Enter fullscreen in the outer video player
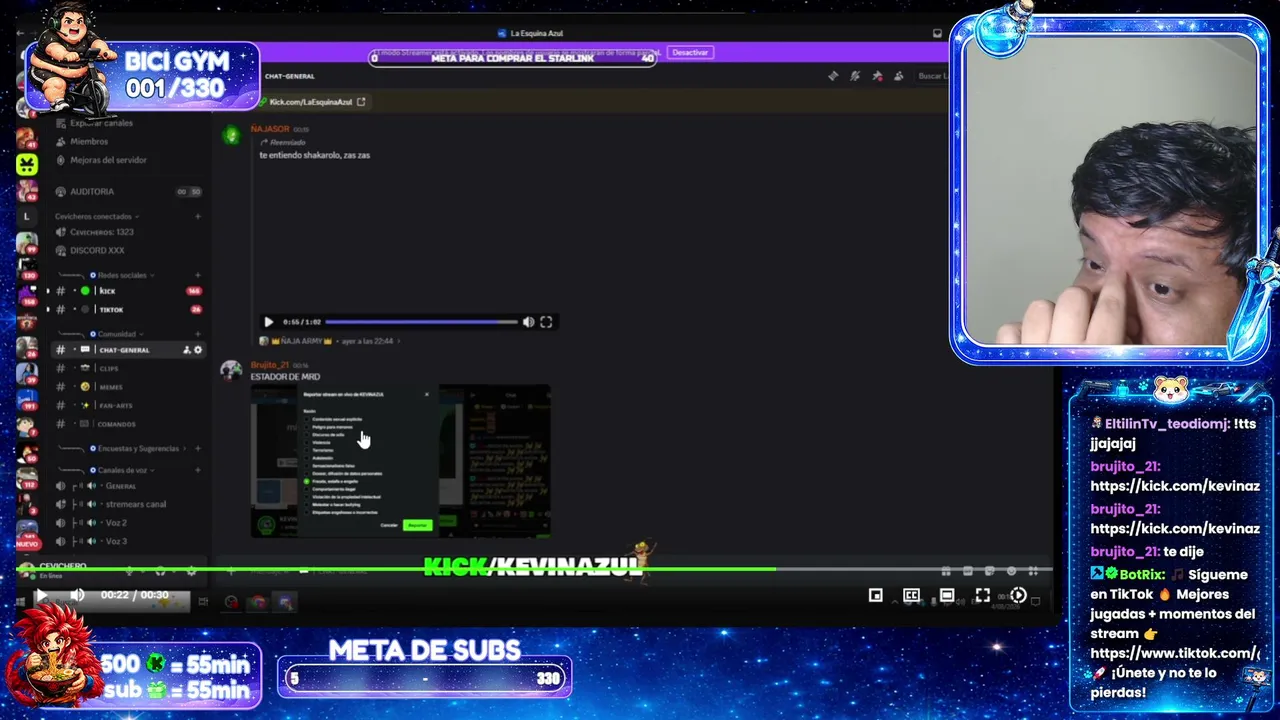This screenshot has height=720, width=1280. [x=983, y=595]
